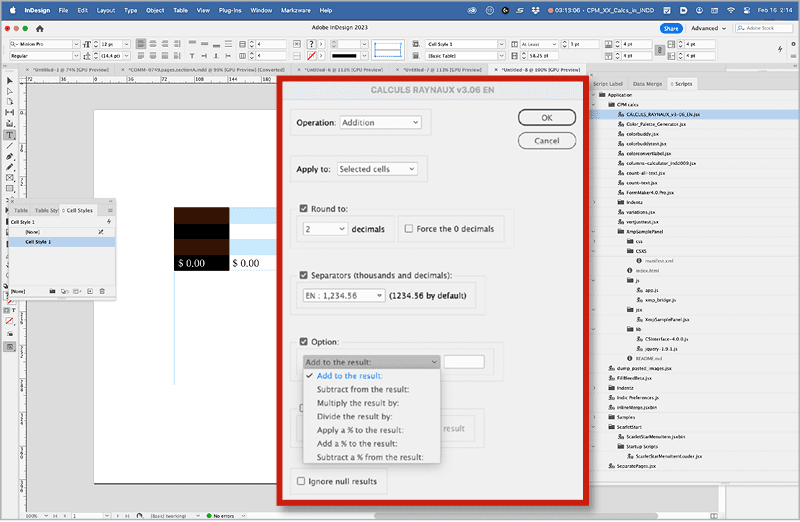This screenshot has width=800, height=522.
Task: Select the Page tool
Action: click(10, 102)
